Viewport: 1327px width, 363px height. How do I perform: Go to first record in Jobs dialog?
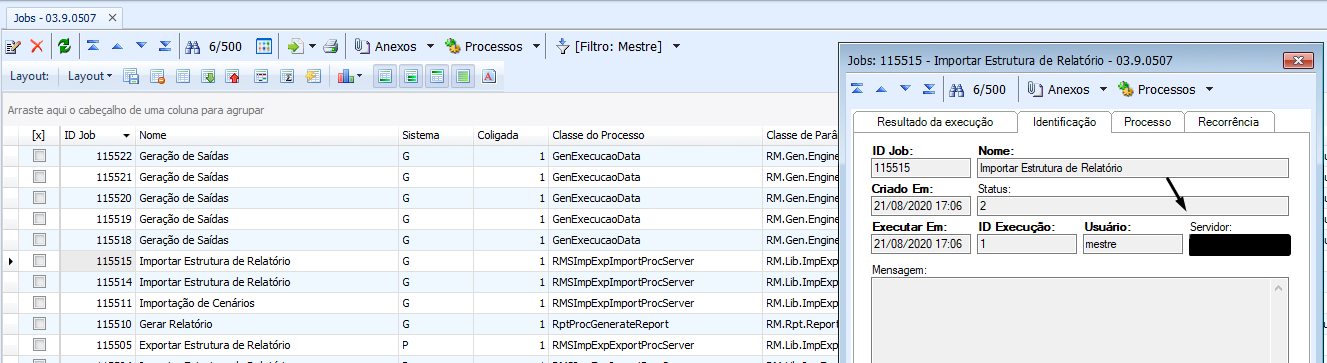[857, 89]
